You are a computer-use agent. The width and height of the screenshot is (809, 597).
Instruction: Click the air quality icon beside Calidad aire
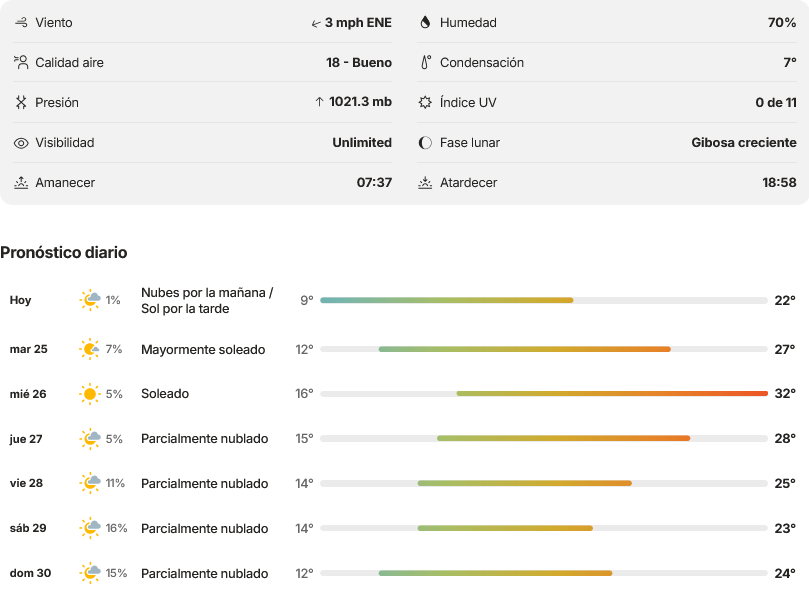coord(21,62)
